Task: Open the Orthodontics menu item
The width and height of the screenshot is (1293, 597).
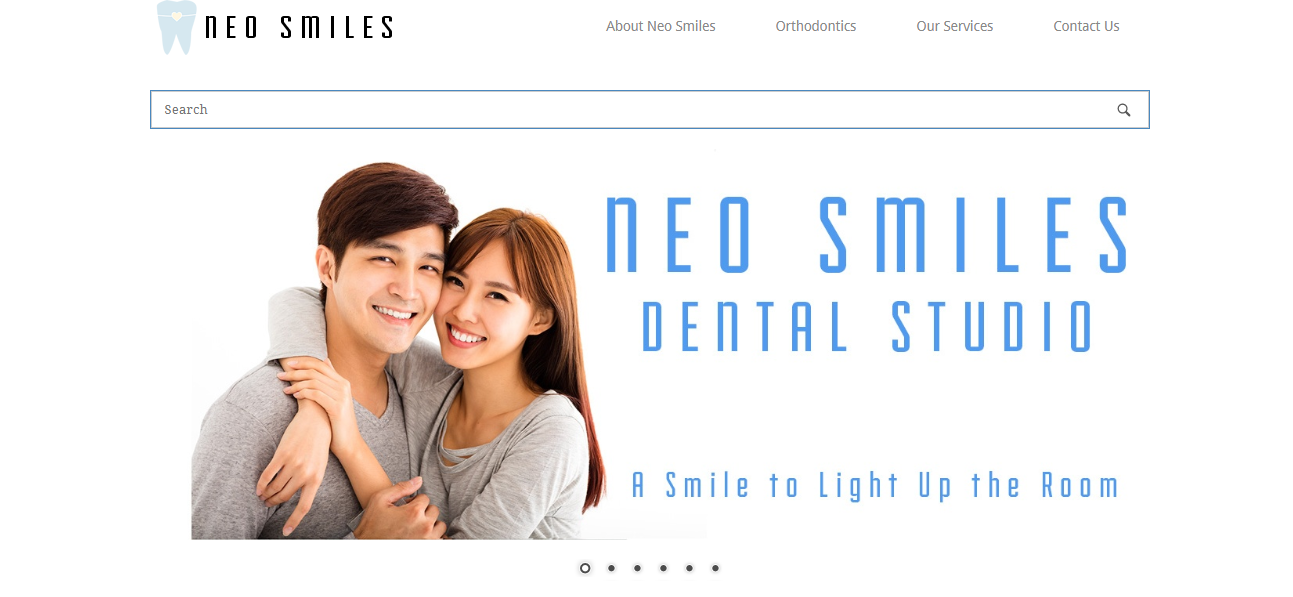Action: (x=816, y=26)
